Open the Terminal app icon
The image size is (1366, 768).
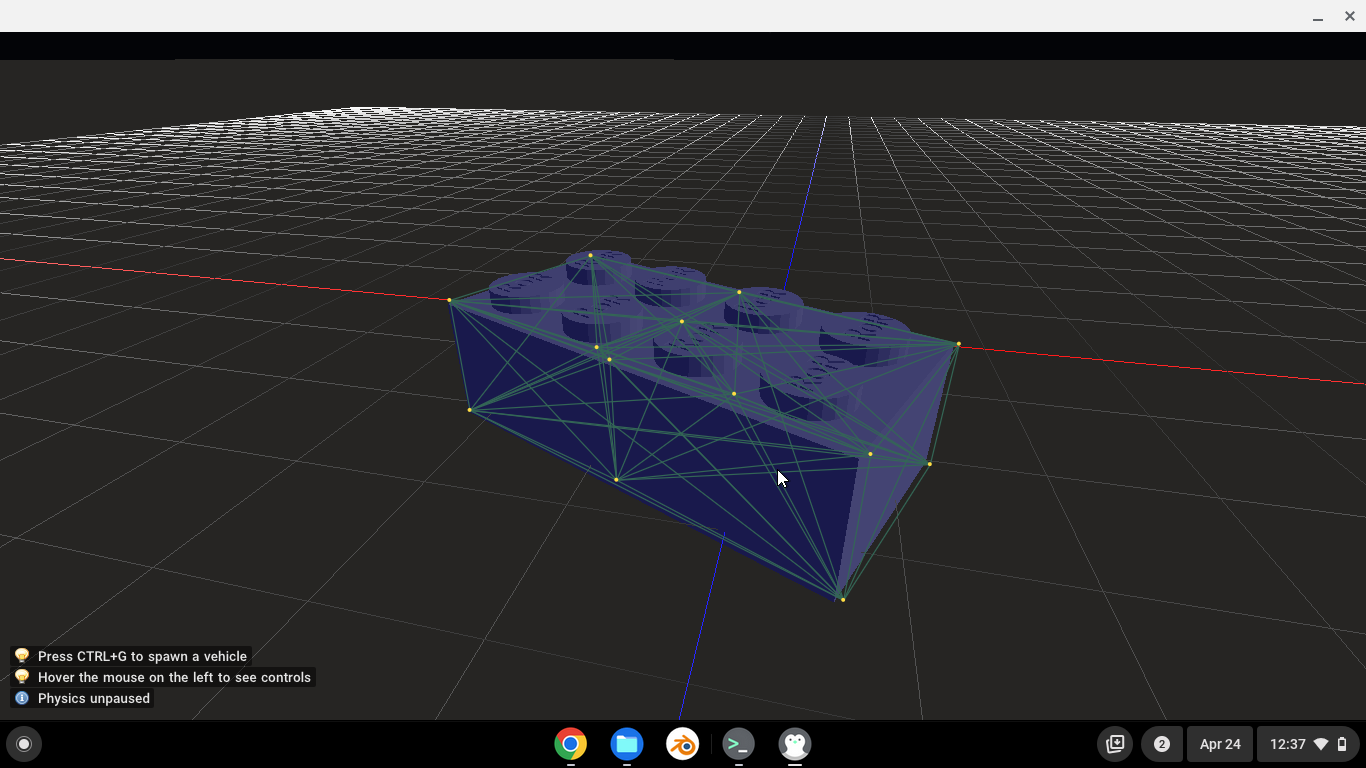(x=739, y=744)
